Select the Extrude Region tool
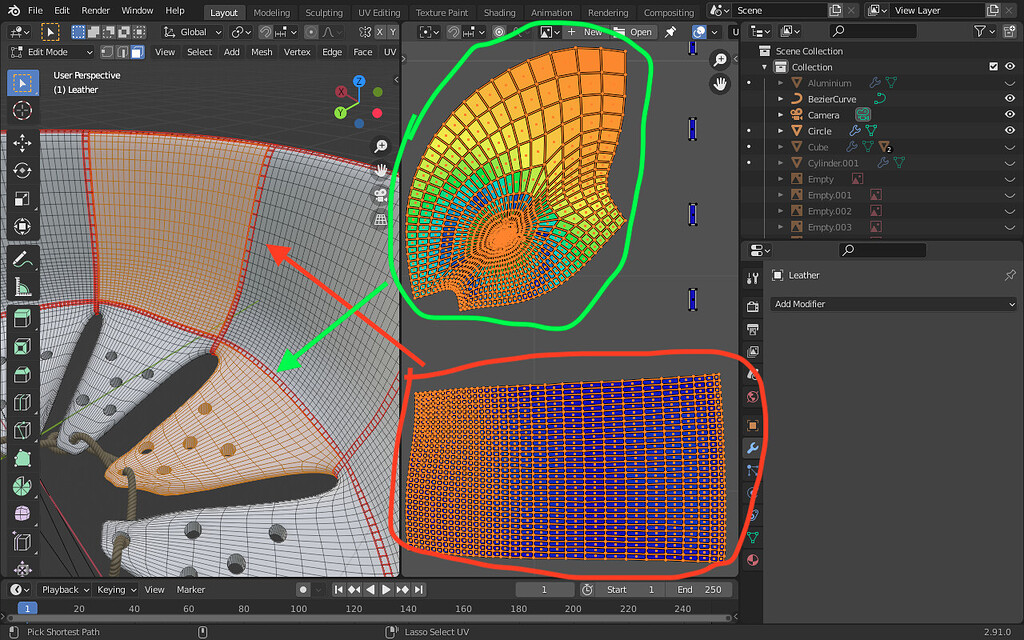Image resolution: width=1024 pixels, height=640 pixels. tap(23, 319)
